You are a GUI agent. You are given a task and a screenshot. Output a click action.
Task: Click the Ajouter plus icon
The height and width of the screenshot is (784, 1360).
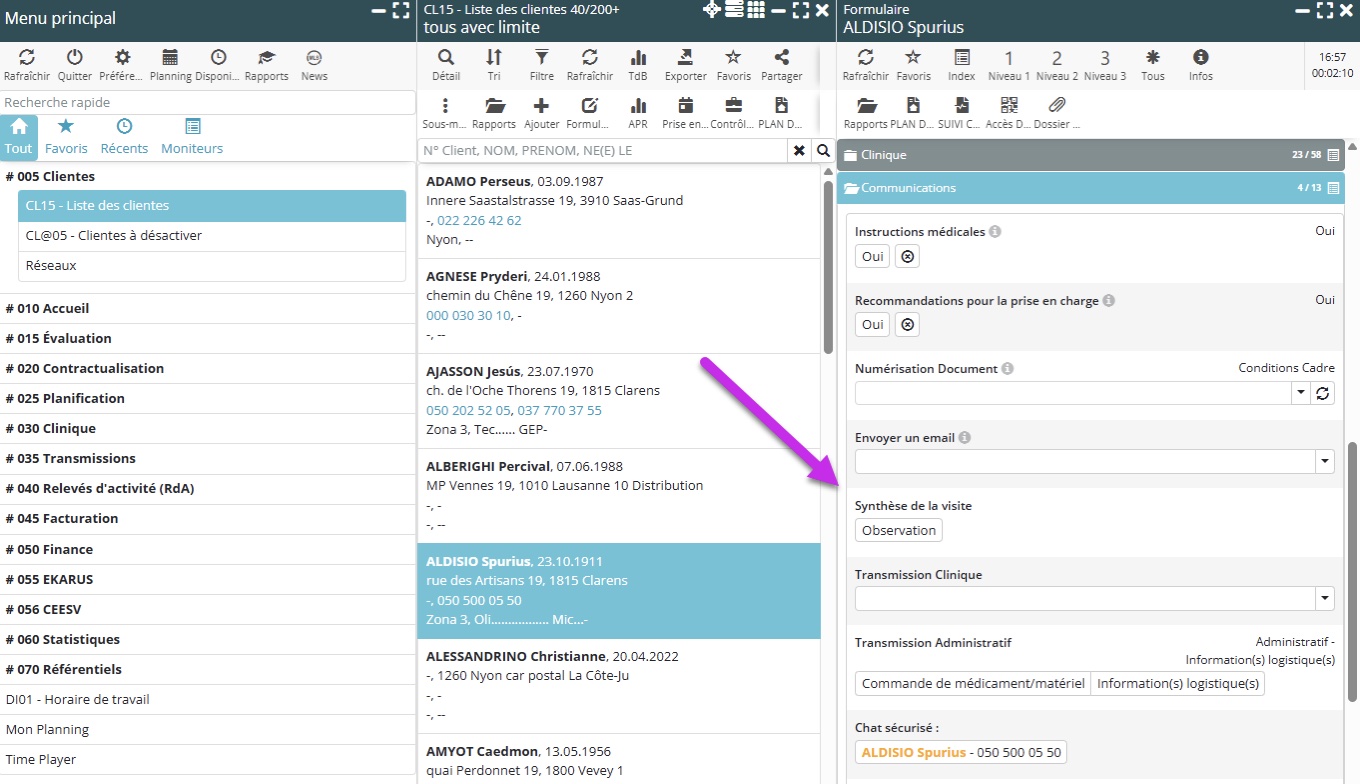click(541, 106)
